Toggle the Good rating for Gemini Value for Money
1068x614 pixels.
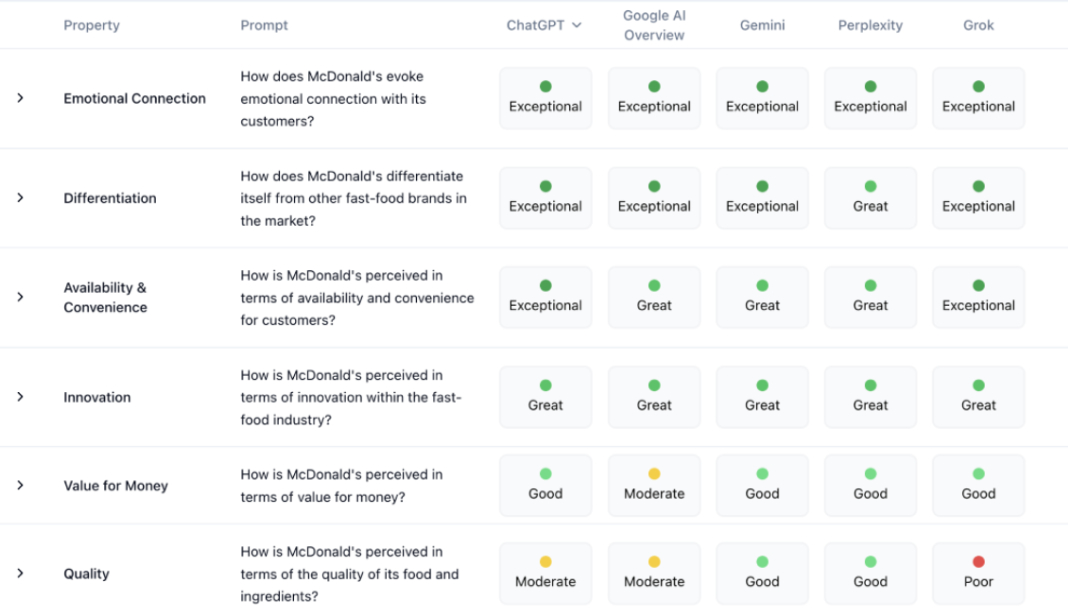[762, 485]
